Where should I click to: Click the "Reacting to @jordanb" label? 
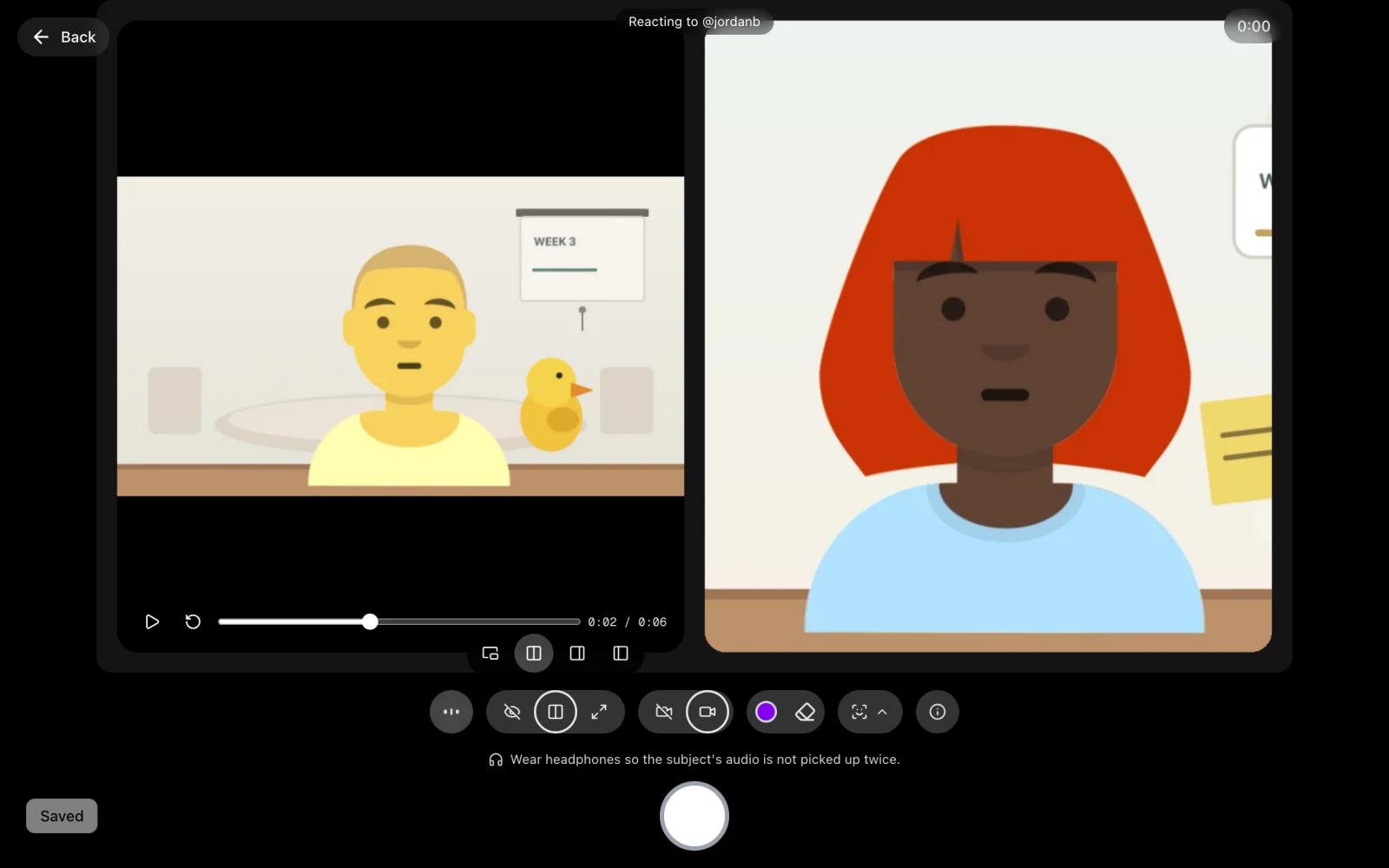(694, 22)
